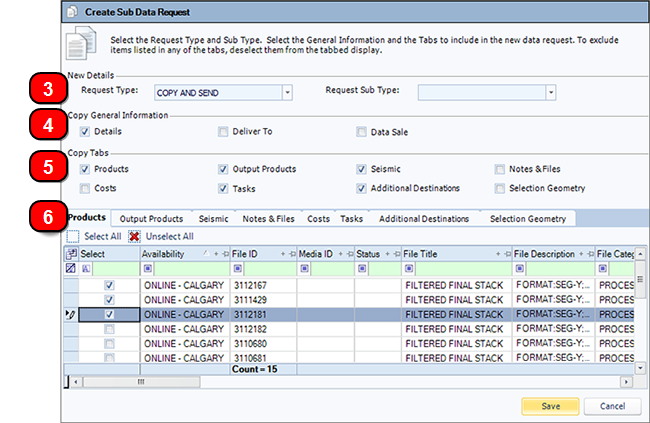Image resolution: width=650 pixels, height=423 pixels.
Task: Select the File ID cell 3110681
Action: (x=263, y=357)
